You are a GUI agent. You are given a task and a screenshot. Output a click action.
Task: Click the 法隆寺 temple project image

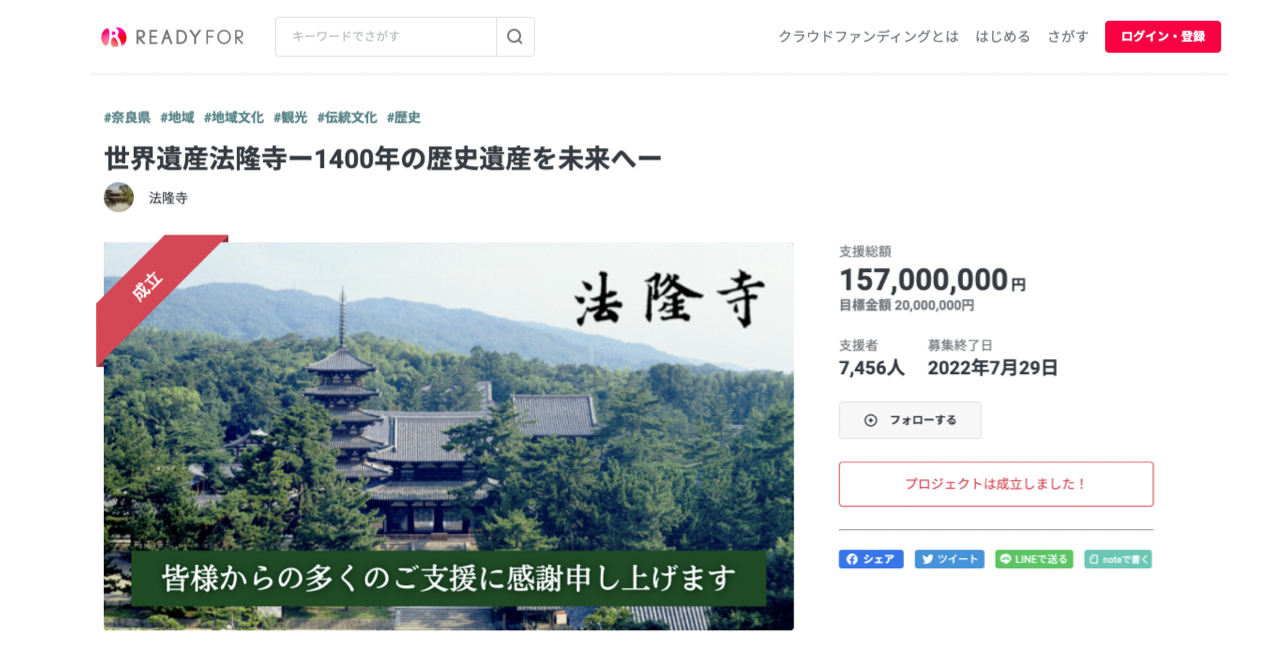point(449,436)
